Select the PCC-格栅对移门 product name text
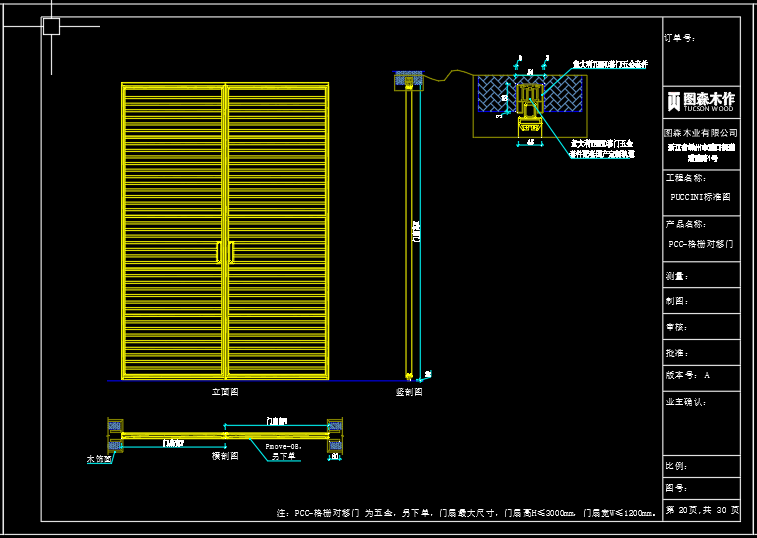Viewport: 757px width, 538px height. [700, 243]
